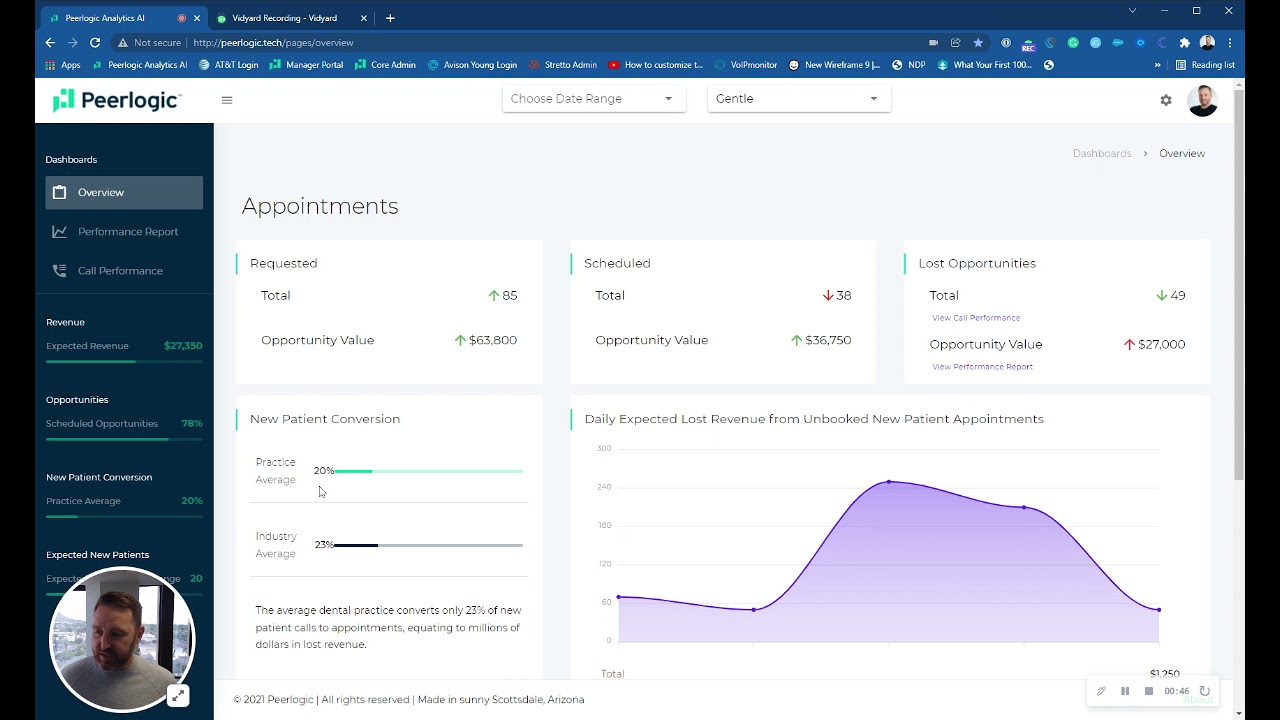Viewport: 1280px width, 720px height.
Task: Click the Peerlogic logo
Action: tap(117, 100)
